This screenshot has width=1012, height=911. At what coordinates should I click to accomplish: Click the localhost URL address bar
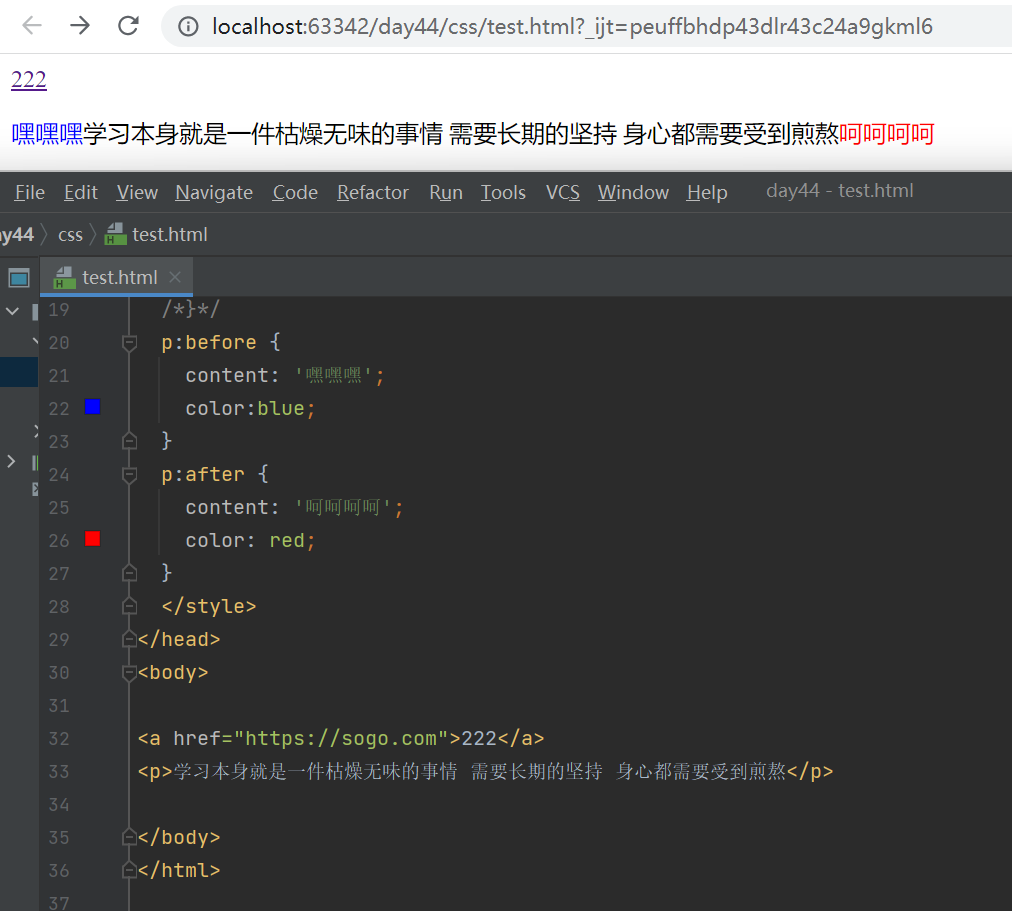coord(572,26)
